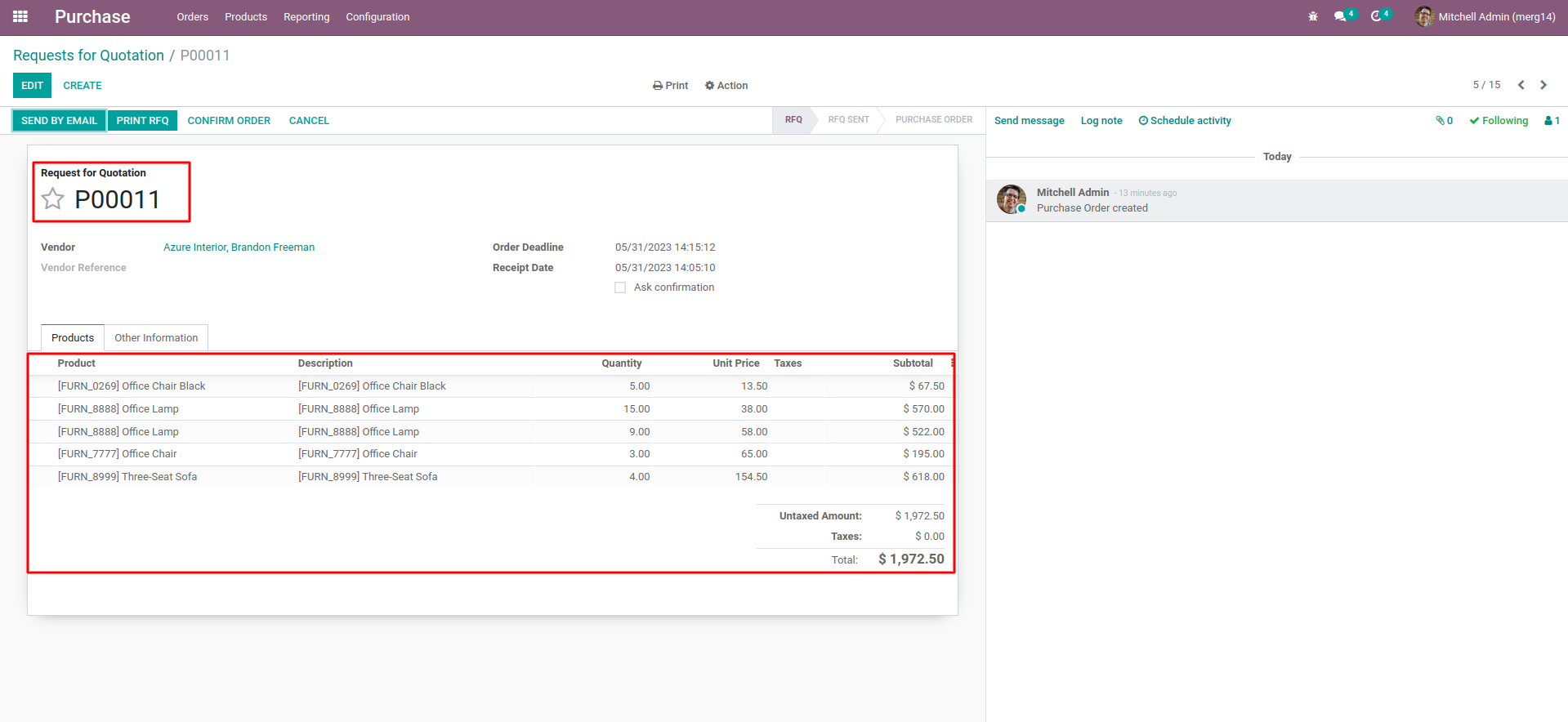
Task: Click the debug bug icon
Action: pyautogui.click(x=1312, y=16)
